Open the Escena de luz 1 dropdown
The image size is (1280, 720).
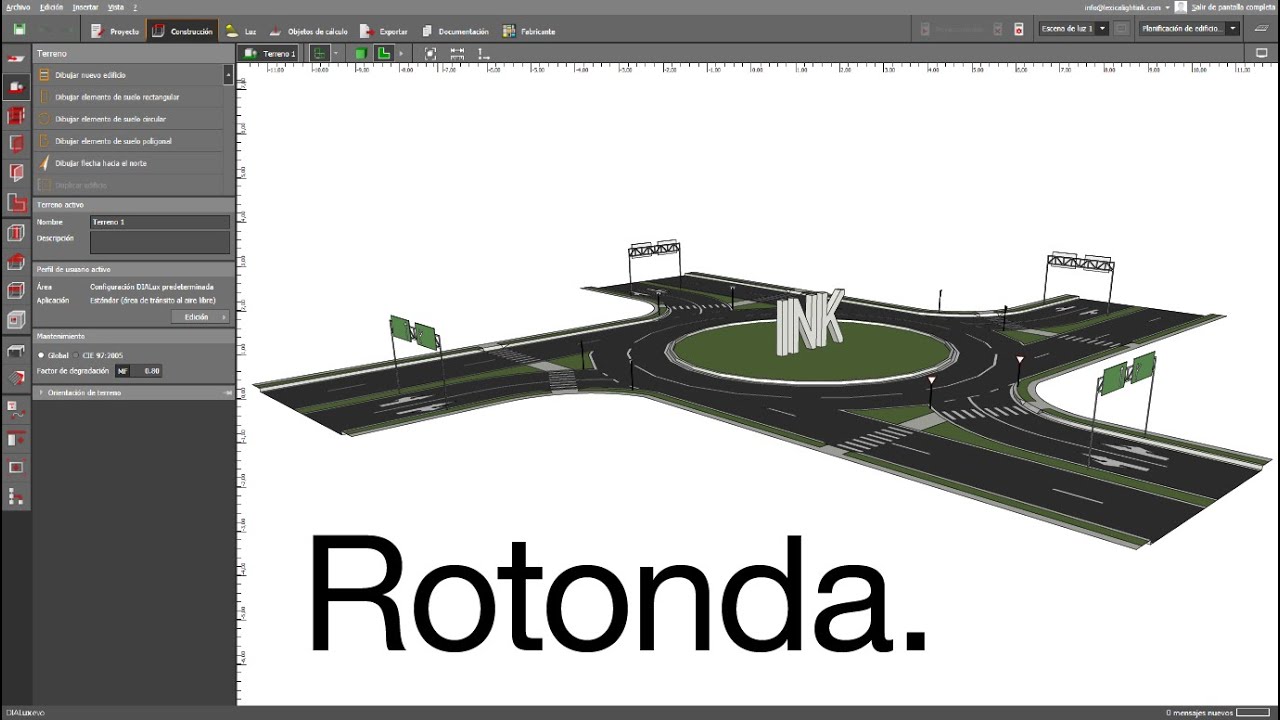(1074, 29)
